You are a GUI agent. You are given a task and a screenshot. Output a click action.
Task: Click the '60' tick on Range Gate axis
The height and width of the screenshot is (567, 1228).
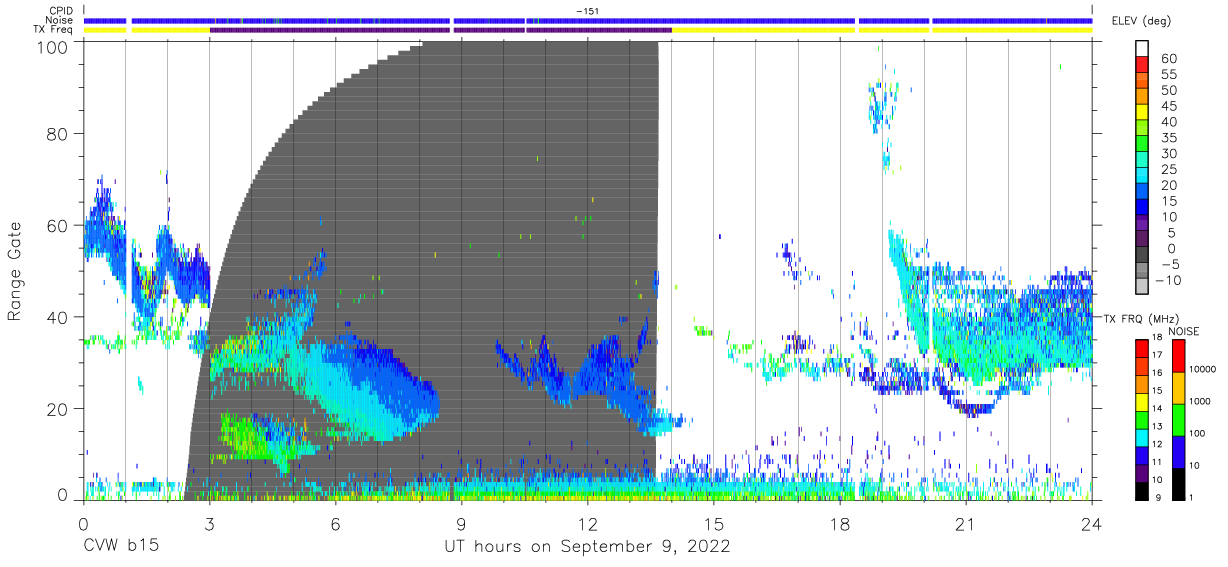point(58,225)
